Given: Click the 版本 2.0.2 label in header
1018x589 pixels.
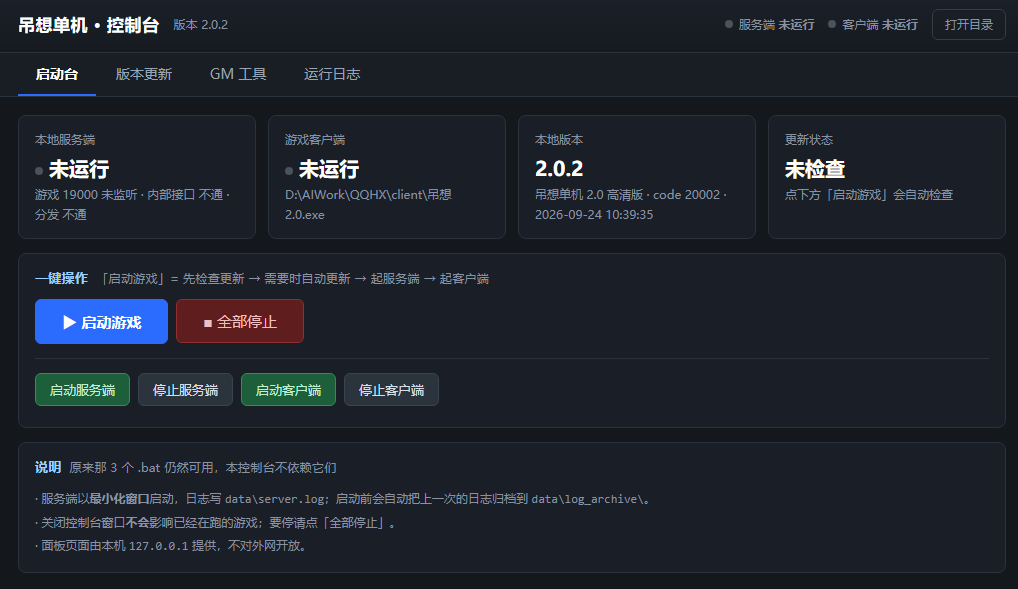Looking at the screenshot, I should (201, 25).
